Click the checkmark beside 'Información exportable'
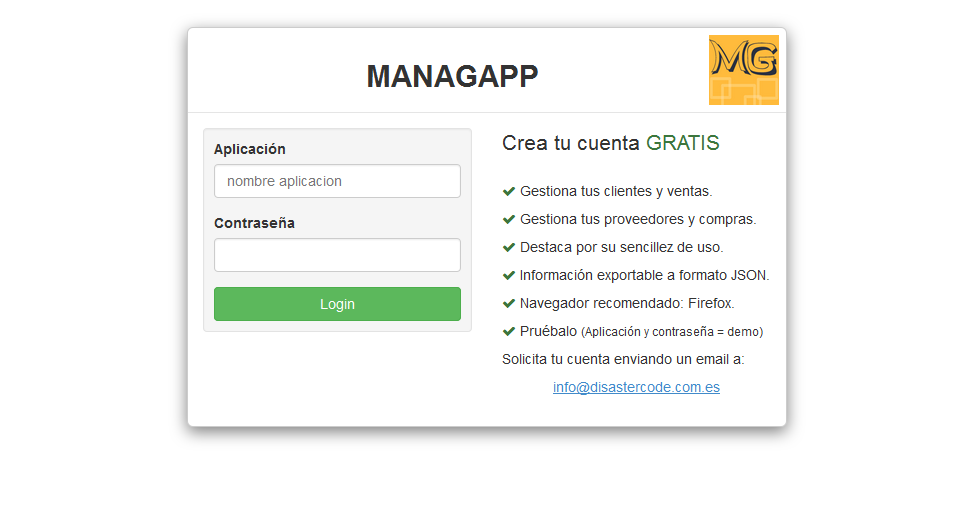The height and width of the screenshot is (508, 976). [x=509, y=275]
